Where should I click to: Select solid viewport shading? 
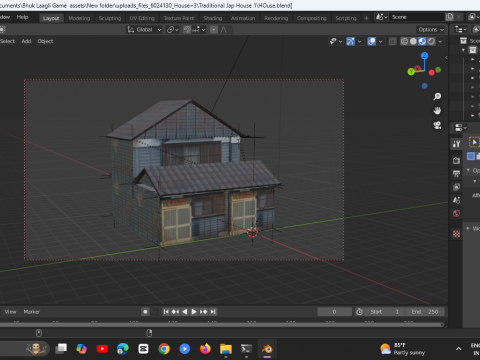pos(413,41)
